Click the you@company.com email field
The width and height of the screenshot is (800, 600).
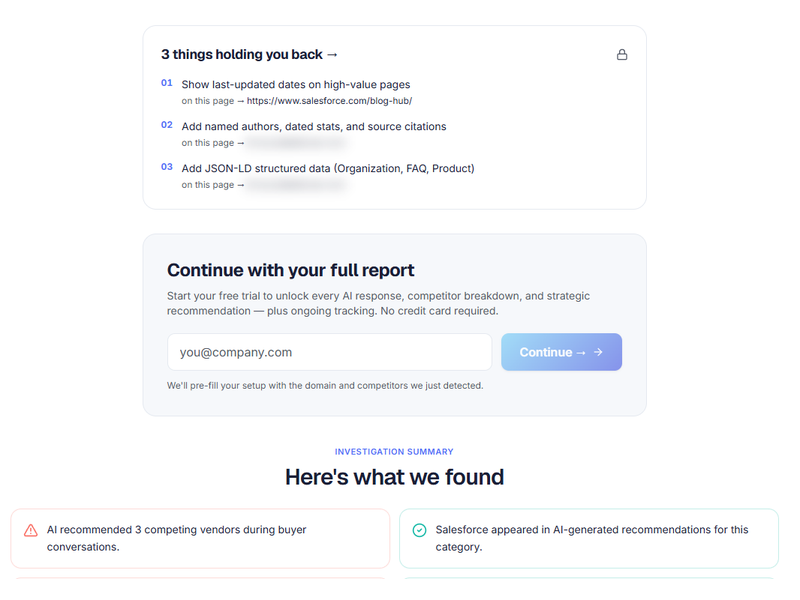coord(330,352)
